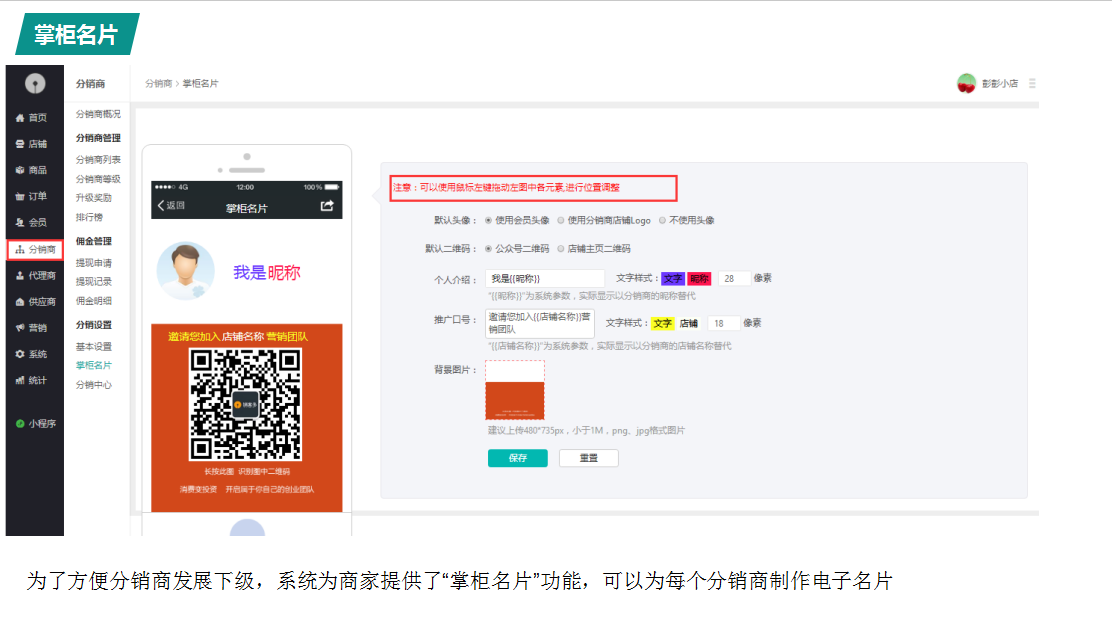Select 店铺主页二维码 radio option

pos(562,249)
